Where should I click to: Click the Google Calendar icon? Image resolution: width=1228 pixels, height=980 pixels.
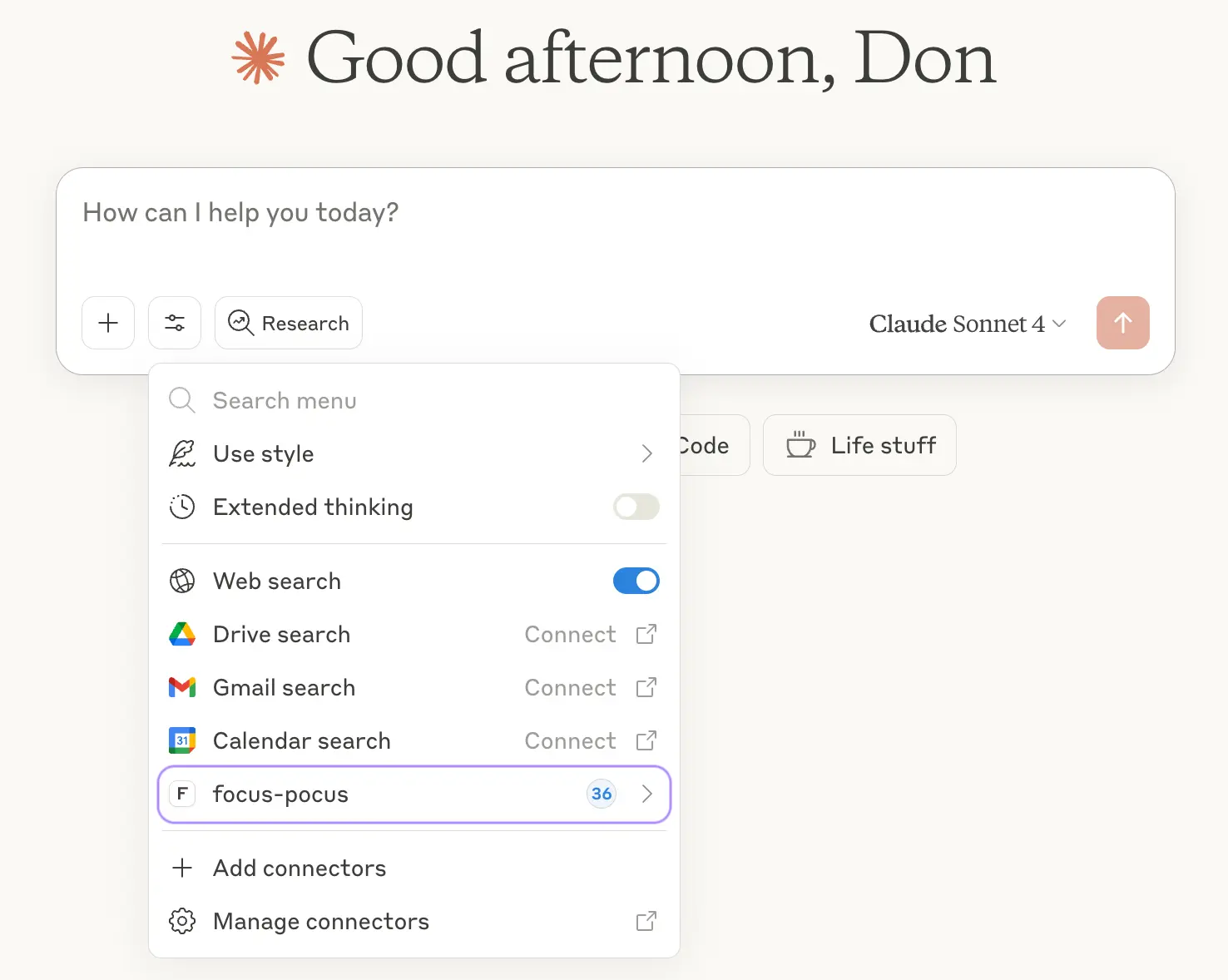click(x=182, y=740)
